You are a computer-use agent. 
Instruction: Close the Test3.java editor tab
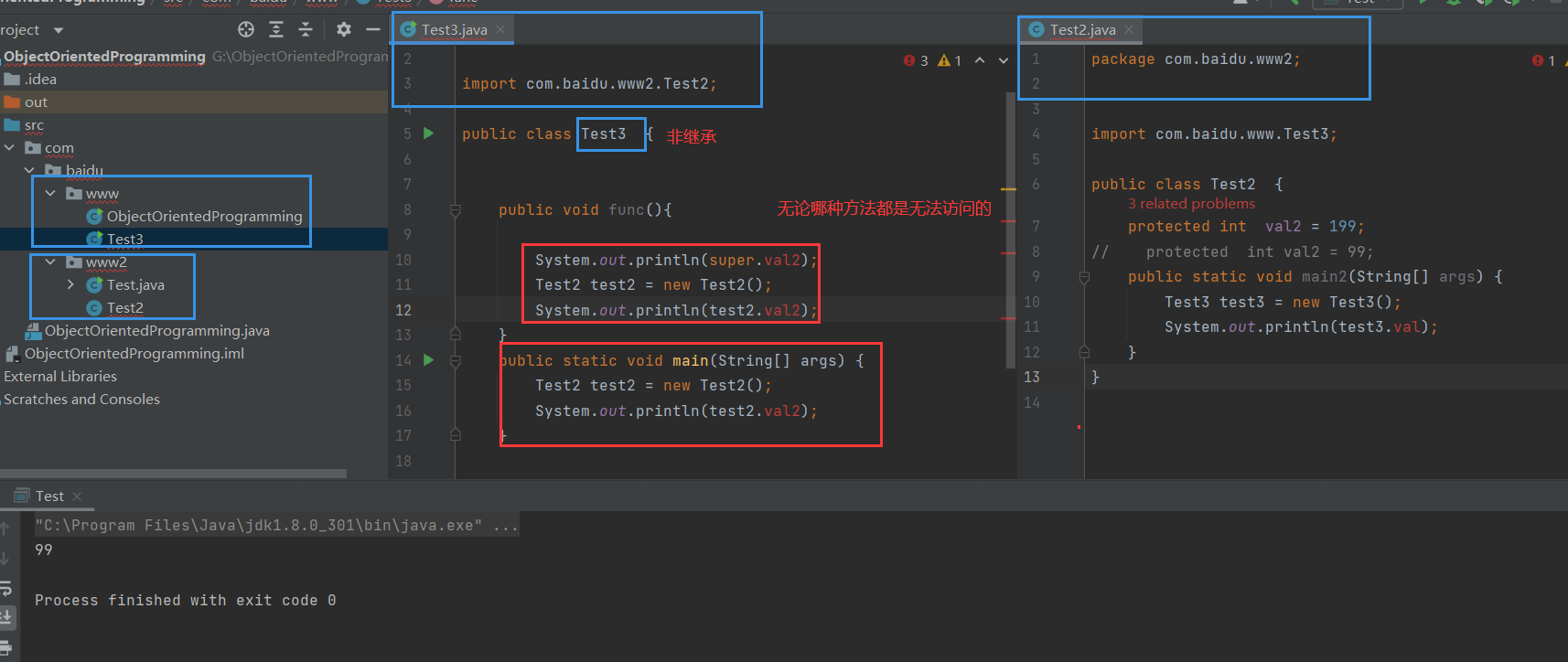500,29
